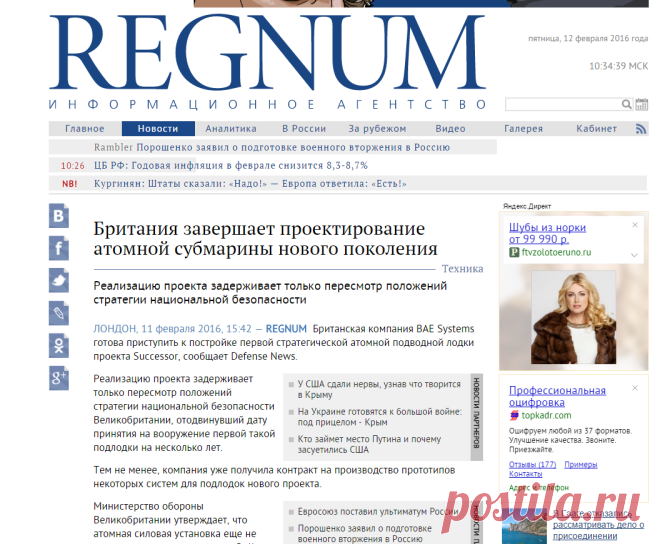Open the Шубы из норки ad link

[x=547, y=233]
